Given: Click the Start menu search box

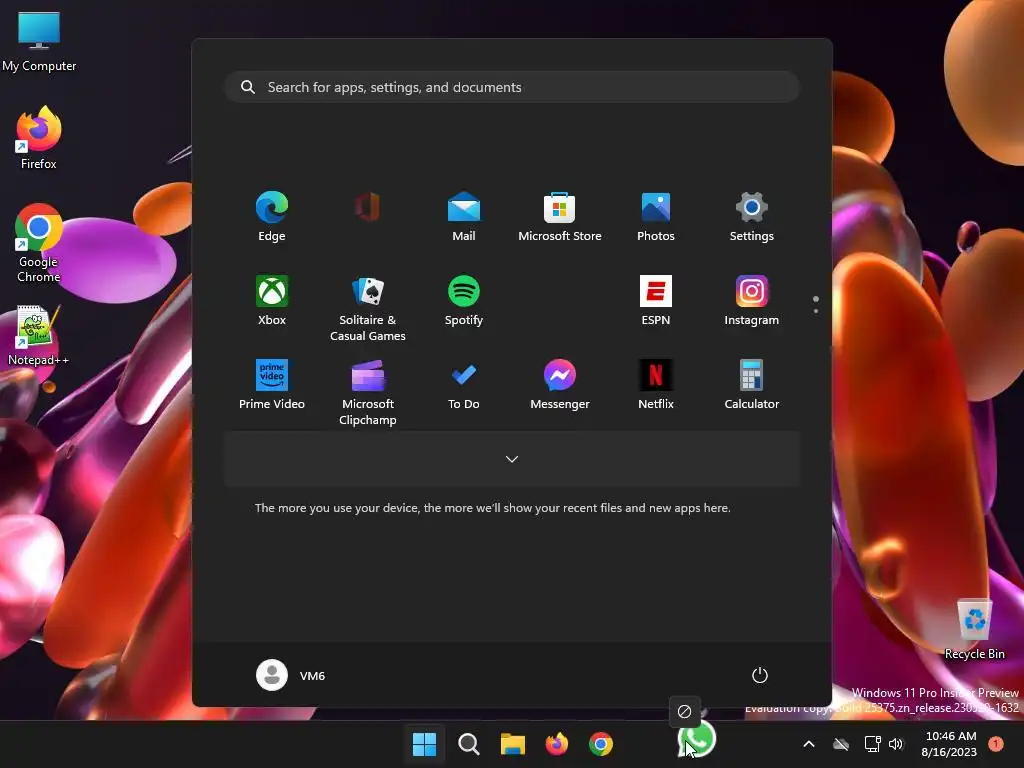Looking at the screenshot, I should [512, 87].
